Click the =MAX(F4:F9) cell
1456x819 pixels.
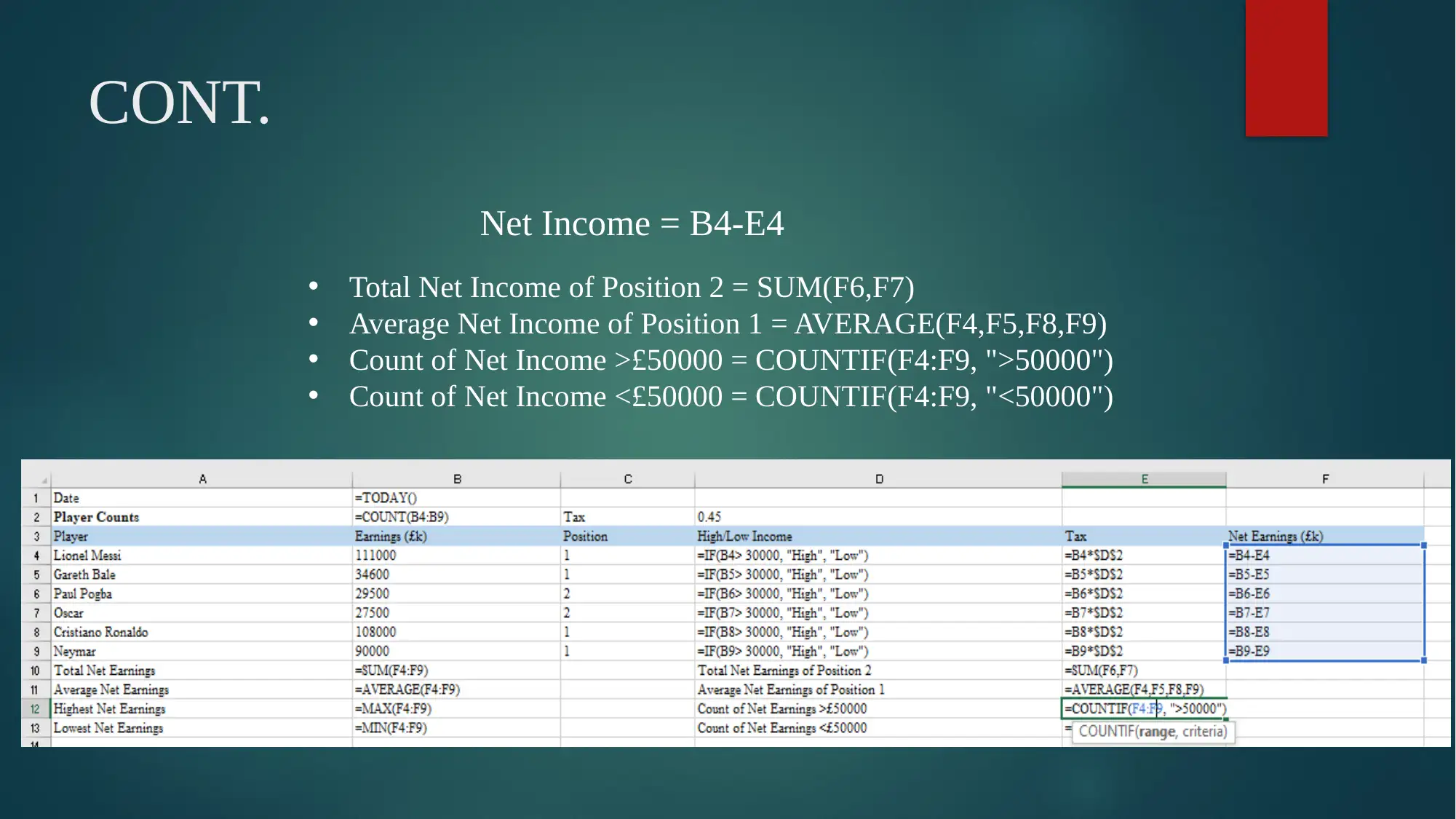point(457,709)
